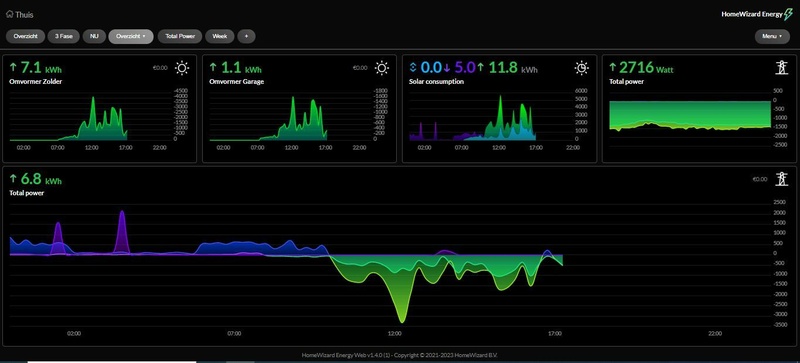Click the 1.1 kWh value

[241, 67]
